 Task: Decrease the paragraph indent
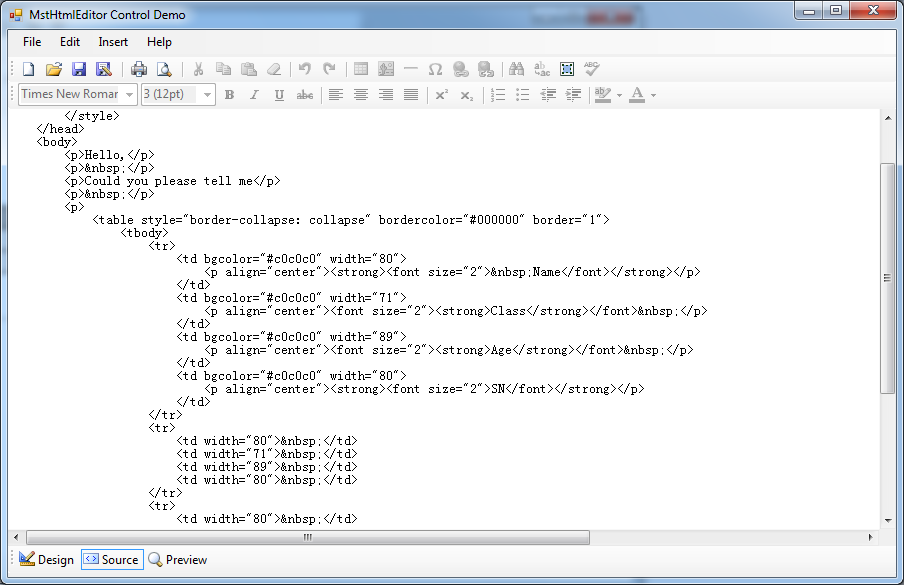pyautogui.click(x=548, y=95)
